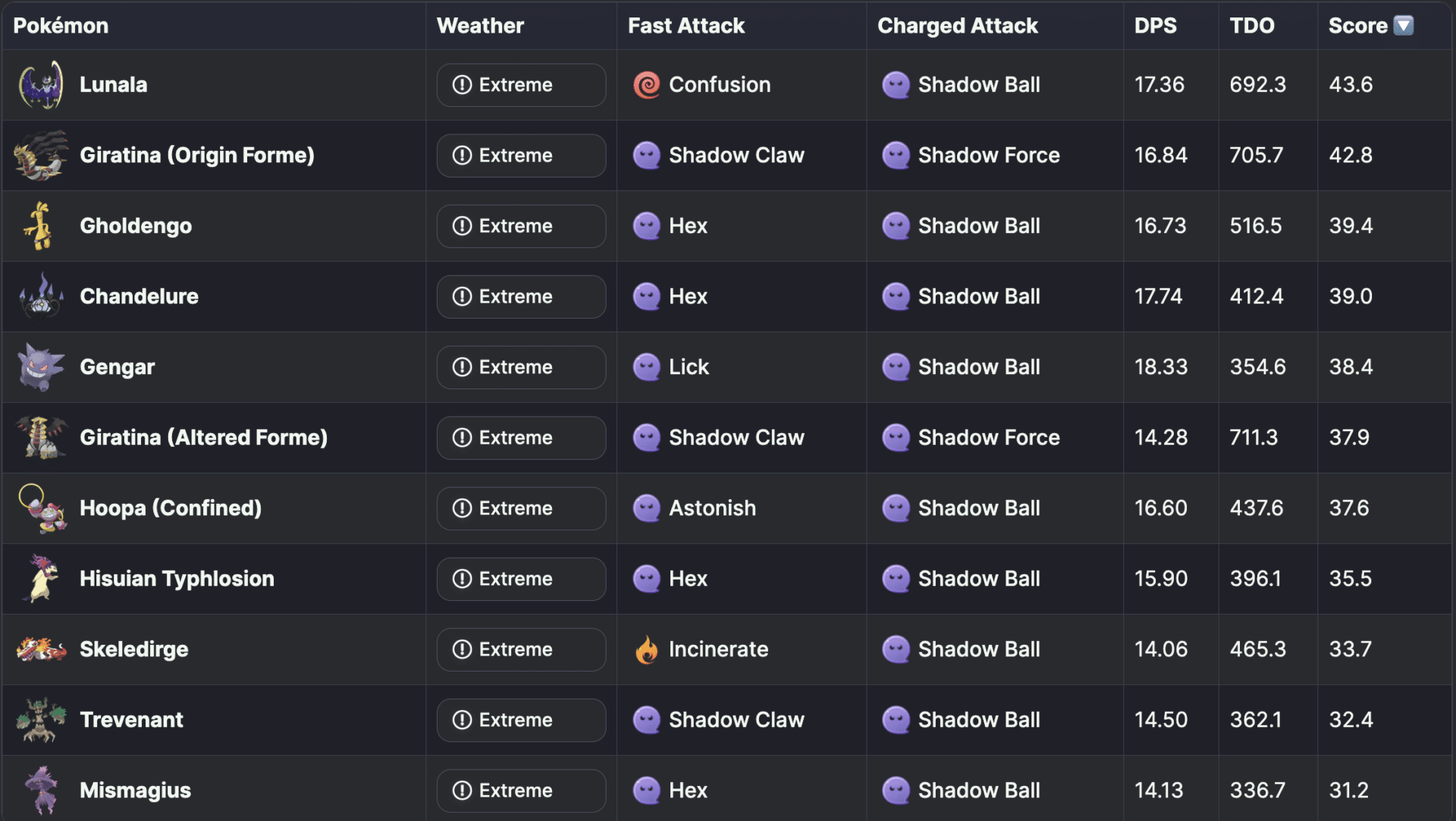Image resolution: width=1456 pixels, height=821 pixels.
Task: Click ghost icon next to Astonish
Action: tap(646, 508)
